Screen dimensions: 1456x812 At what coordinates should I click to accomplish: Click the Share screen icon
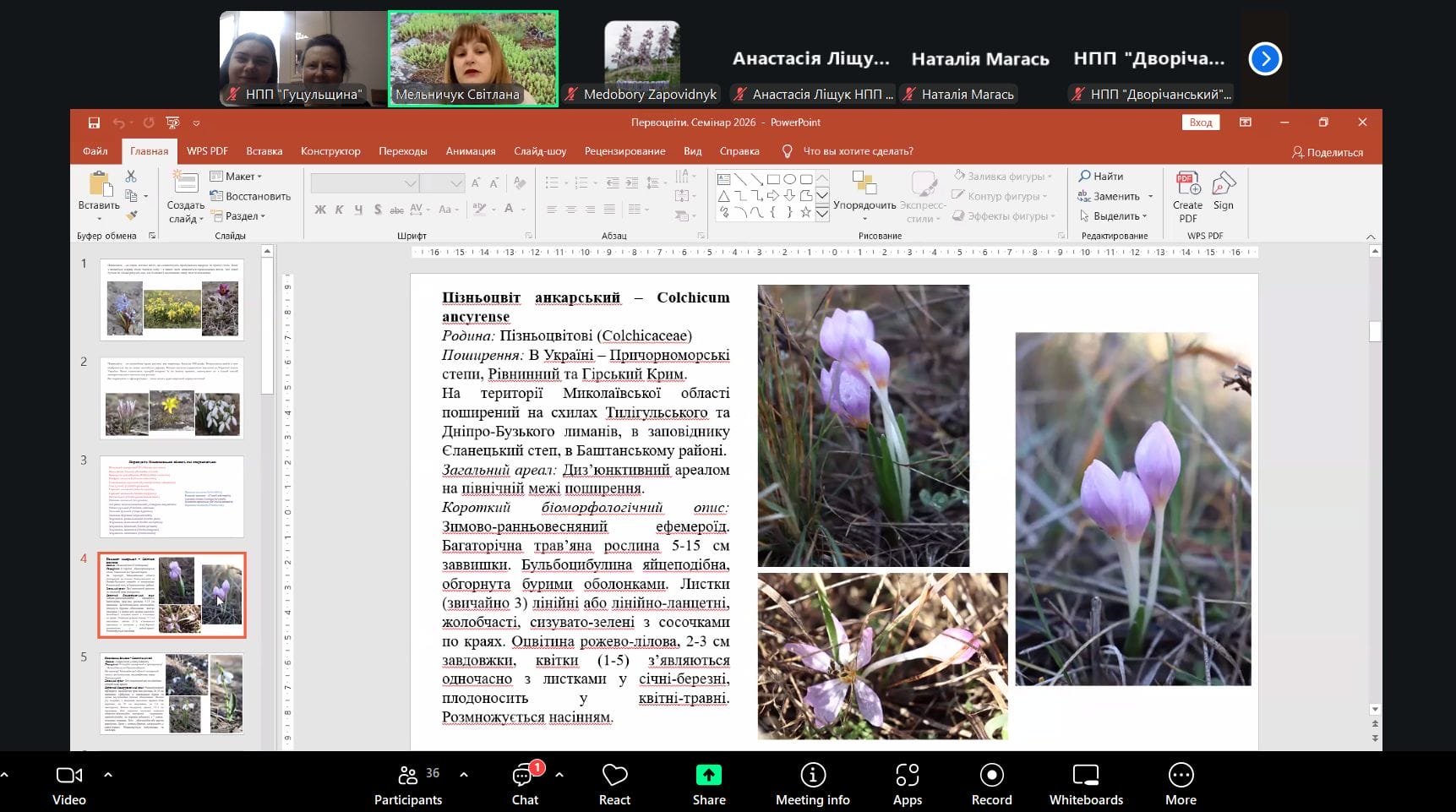[x=708, y=776]
